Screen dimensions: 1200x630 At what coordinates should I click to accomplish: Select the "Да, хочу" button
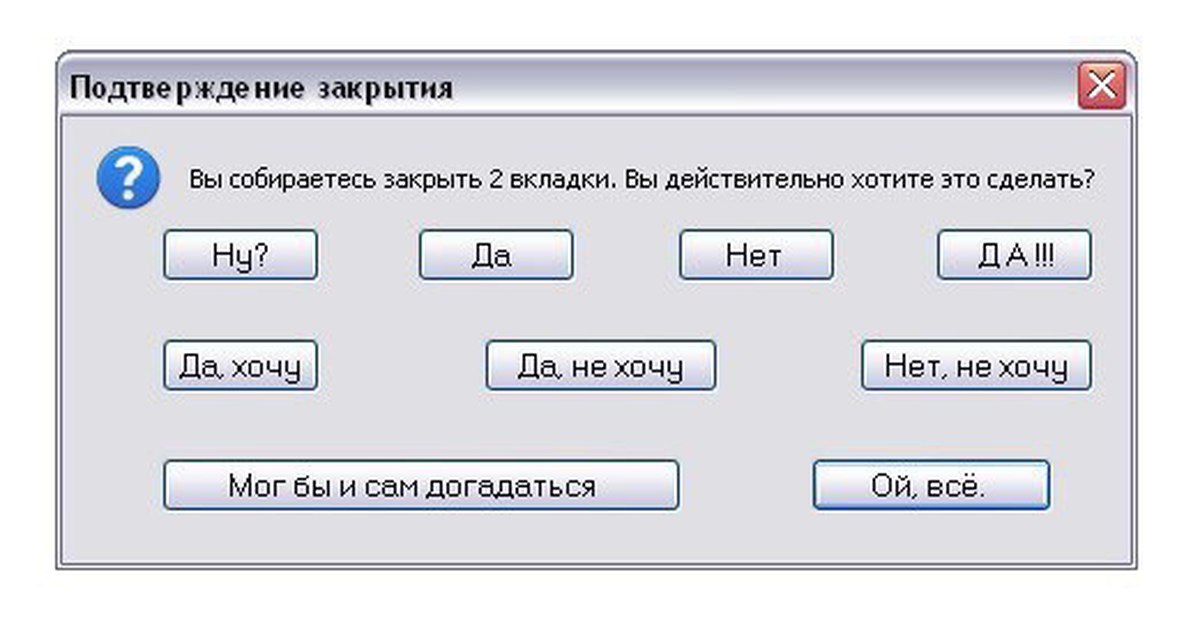tap(240, 367)
